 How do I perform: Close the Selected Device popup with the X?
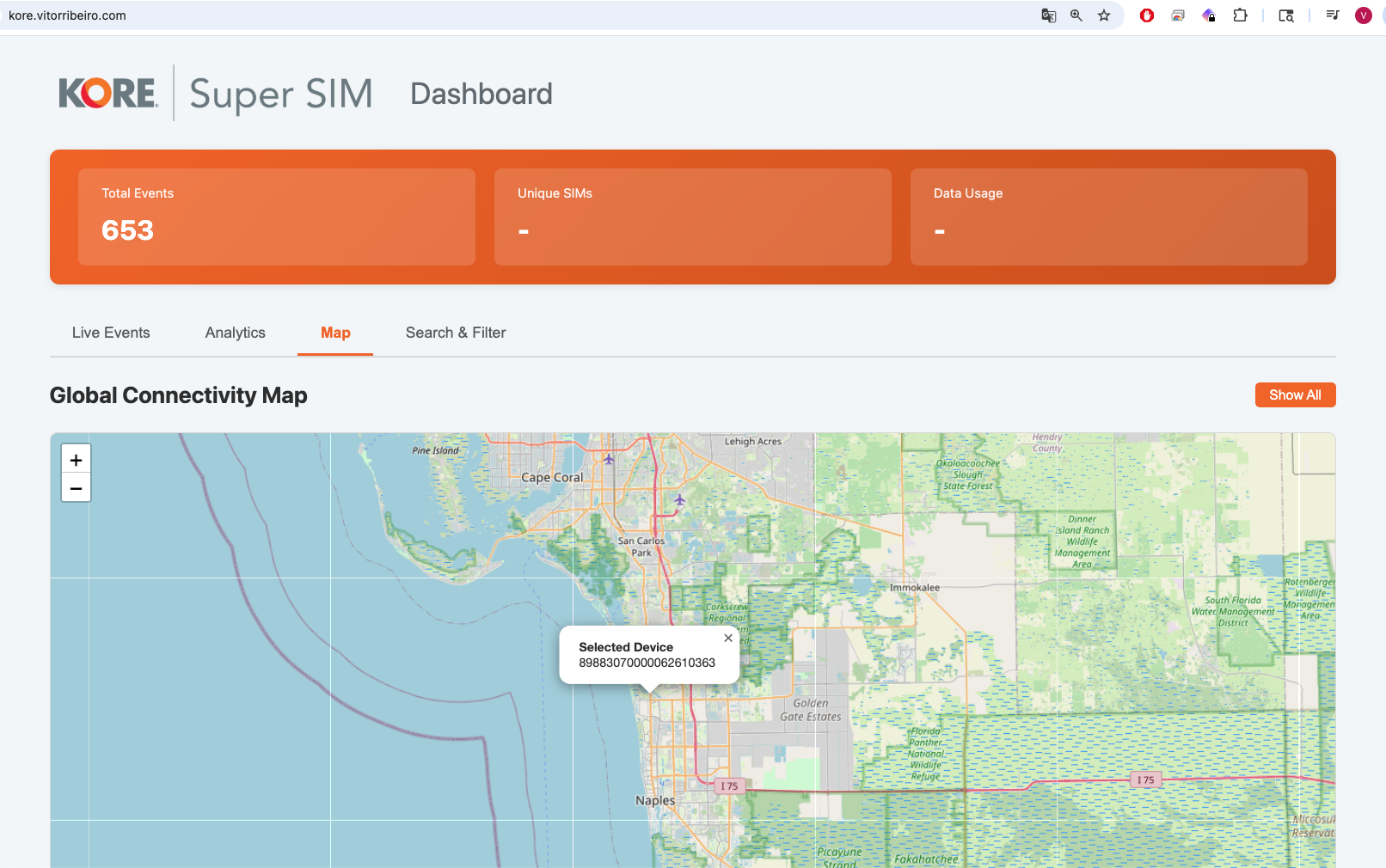point(728,638)
